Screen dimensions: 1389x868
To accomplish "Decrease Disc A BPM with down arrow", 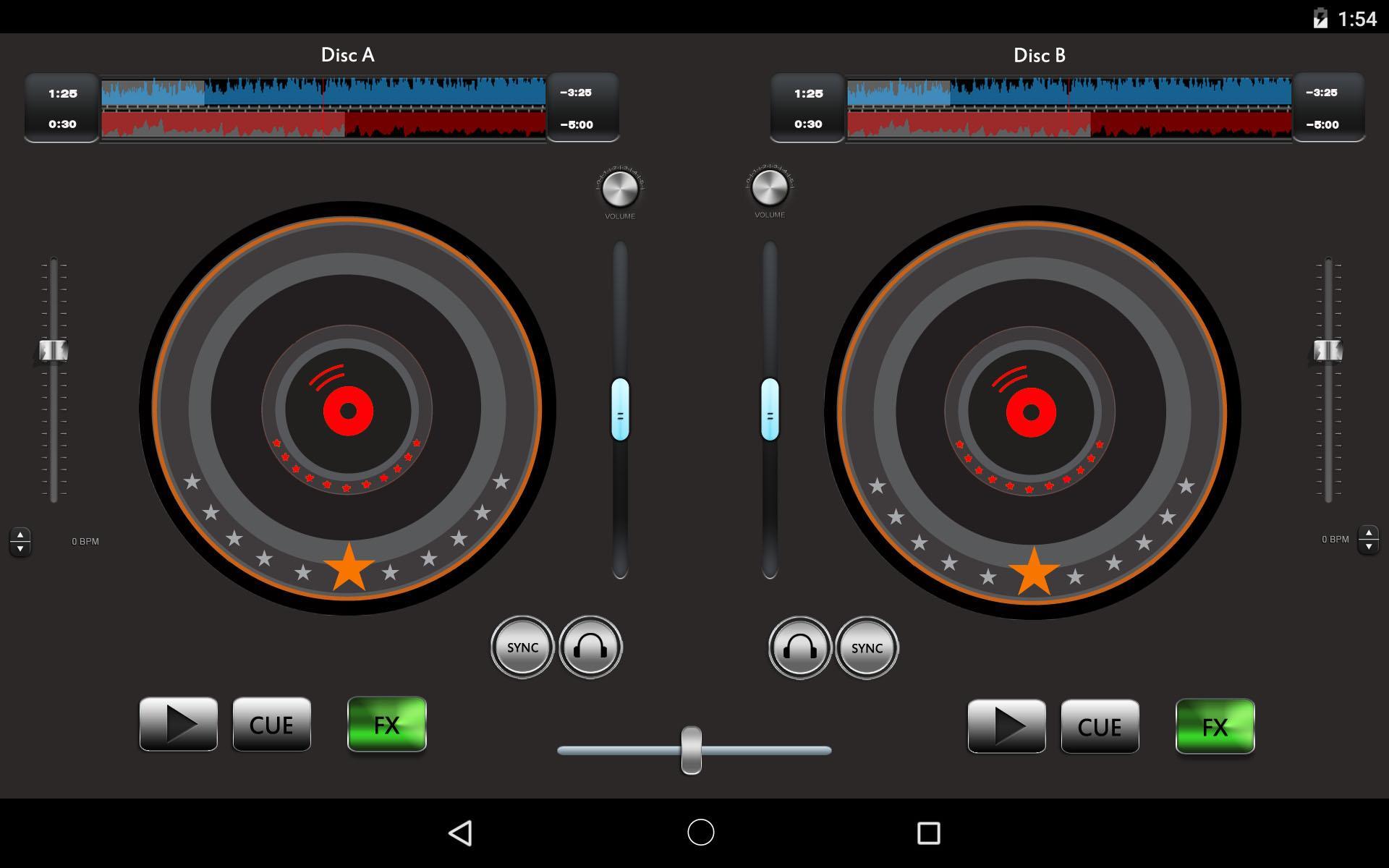I will (x=20, y=549).
